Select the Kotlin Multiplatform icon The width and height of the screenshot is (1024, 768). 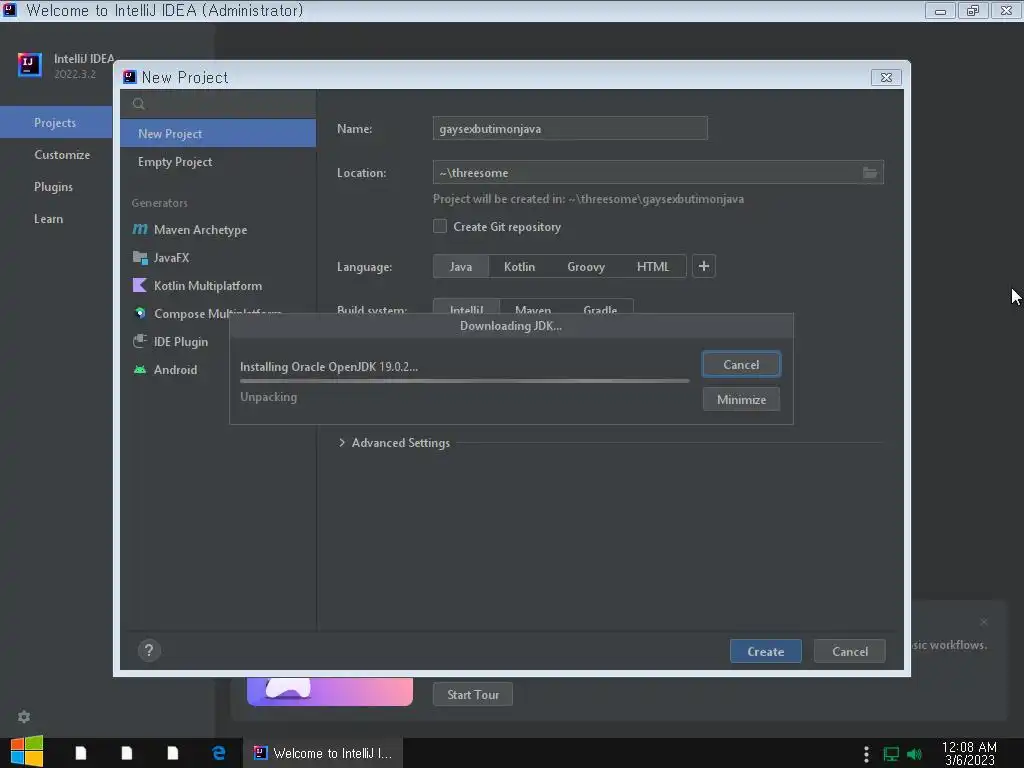pos(140,285)
